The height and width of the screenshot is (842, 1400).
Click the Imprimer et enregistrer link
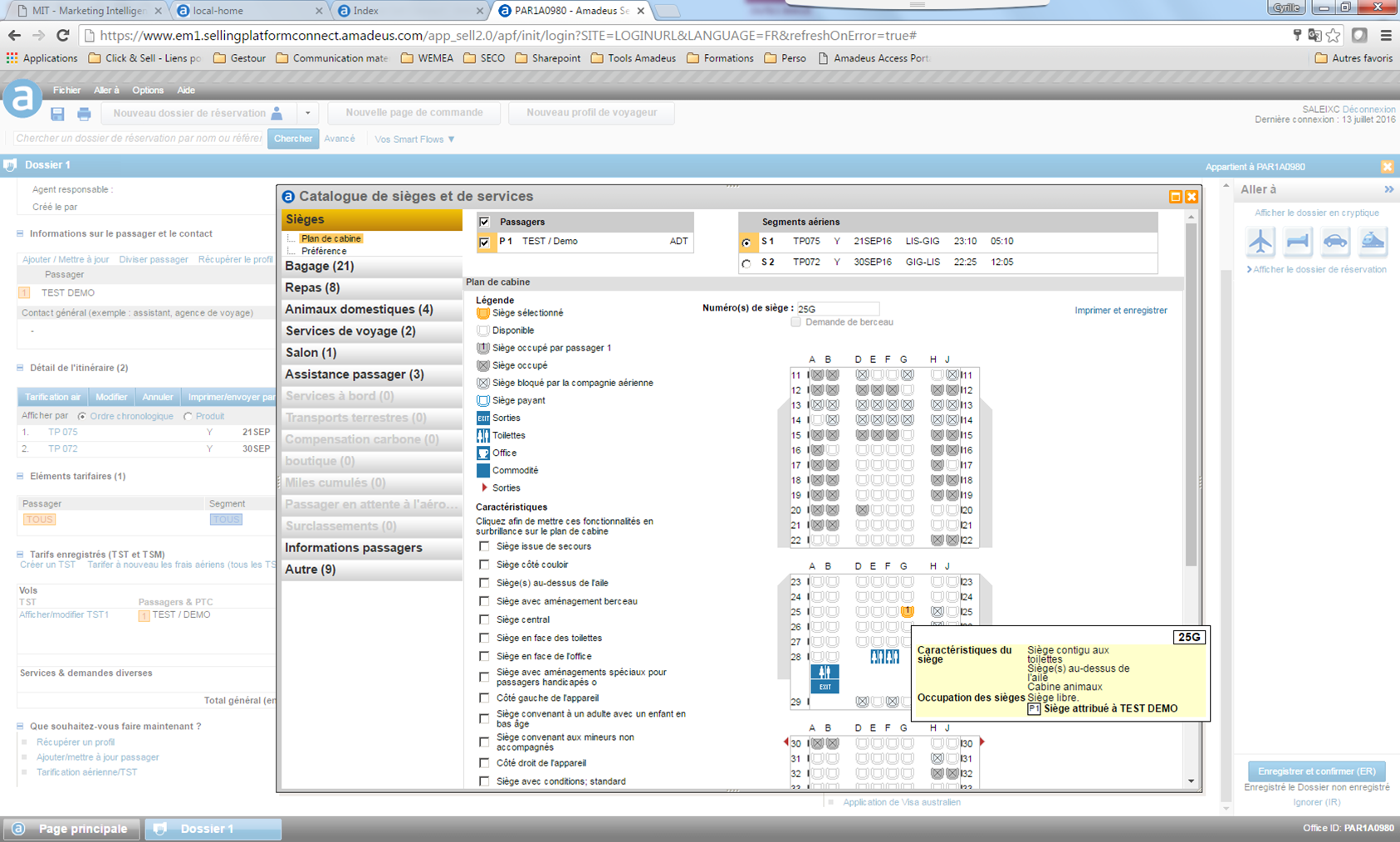click(x=1120, y=311)
